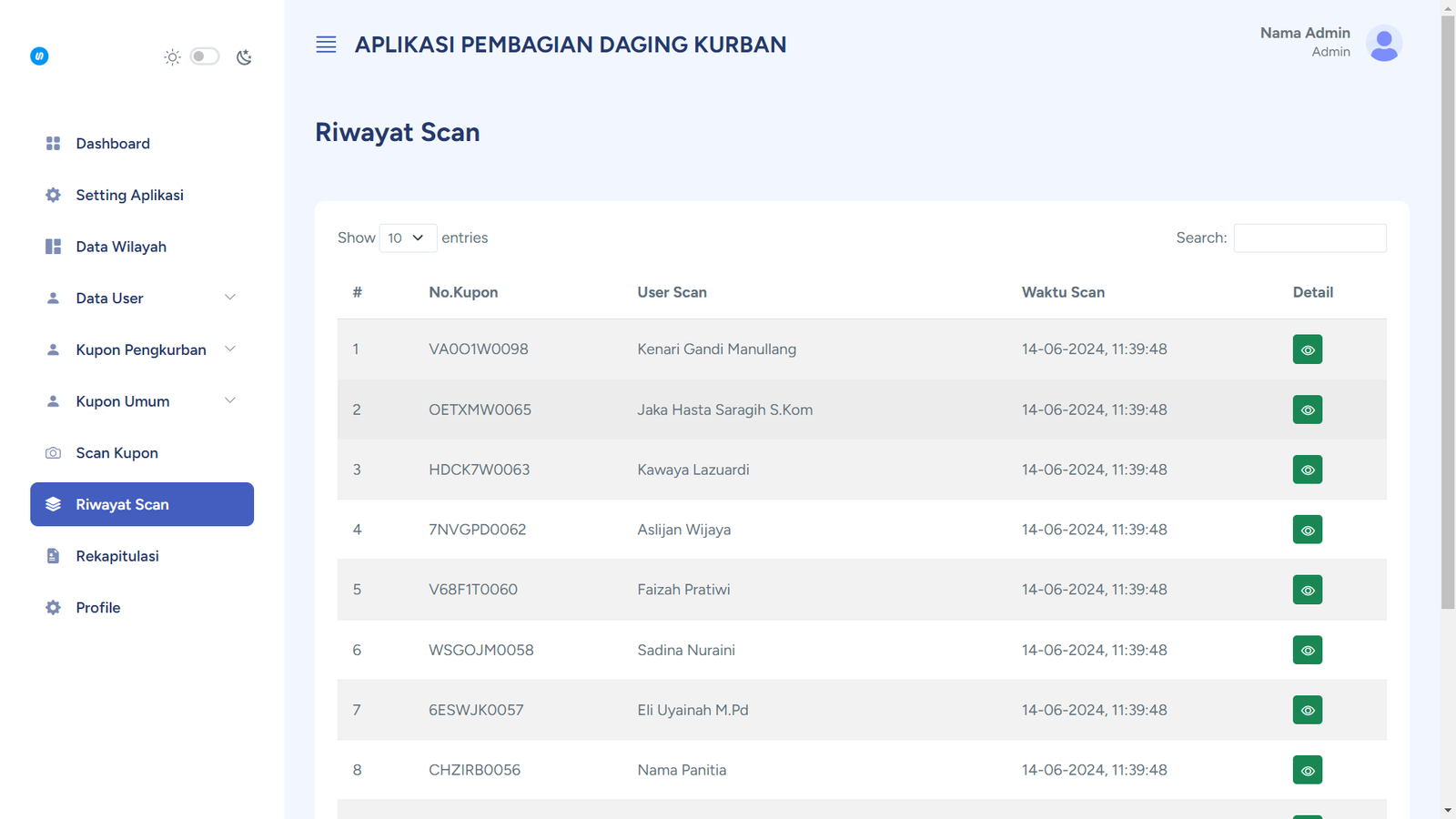This screenshot has width=1456, height=819.
Task: Click the Setting Aplikasi gear icon
Action: (x=53, y=196)
